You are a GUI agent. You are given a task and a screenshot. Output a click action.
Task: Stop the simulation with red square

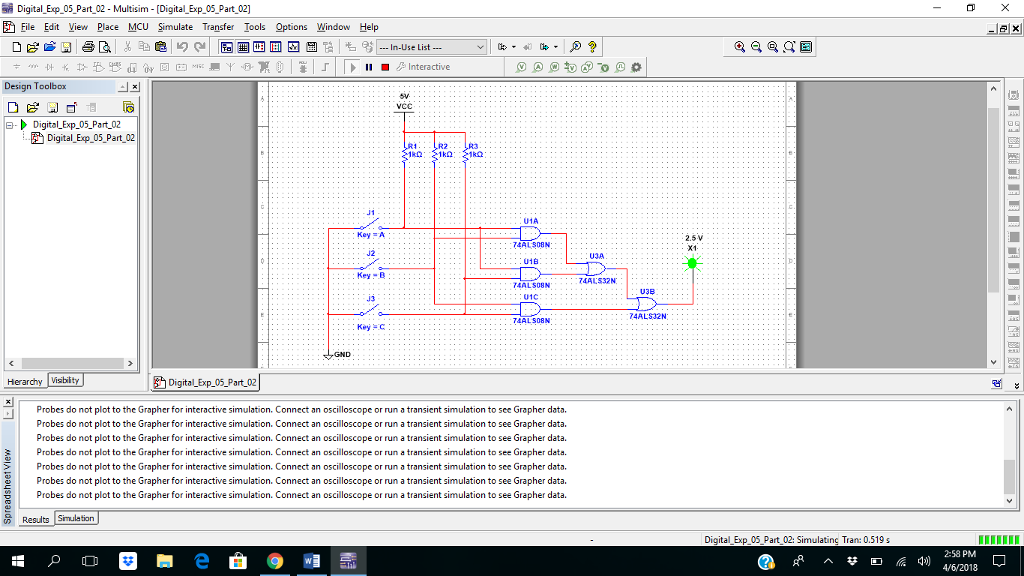click(384, 67)
